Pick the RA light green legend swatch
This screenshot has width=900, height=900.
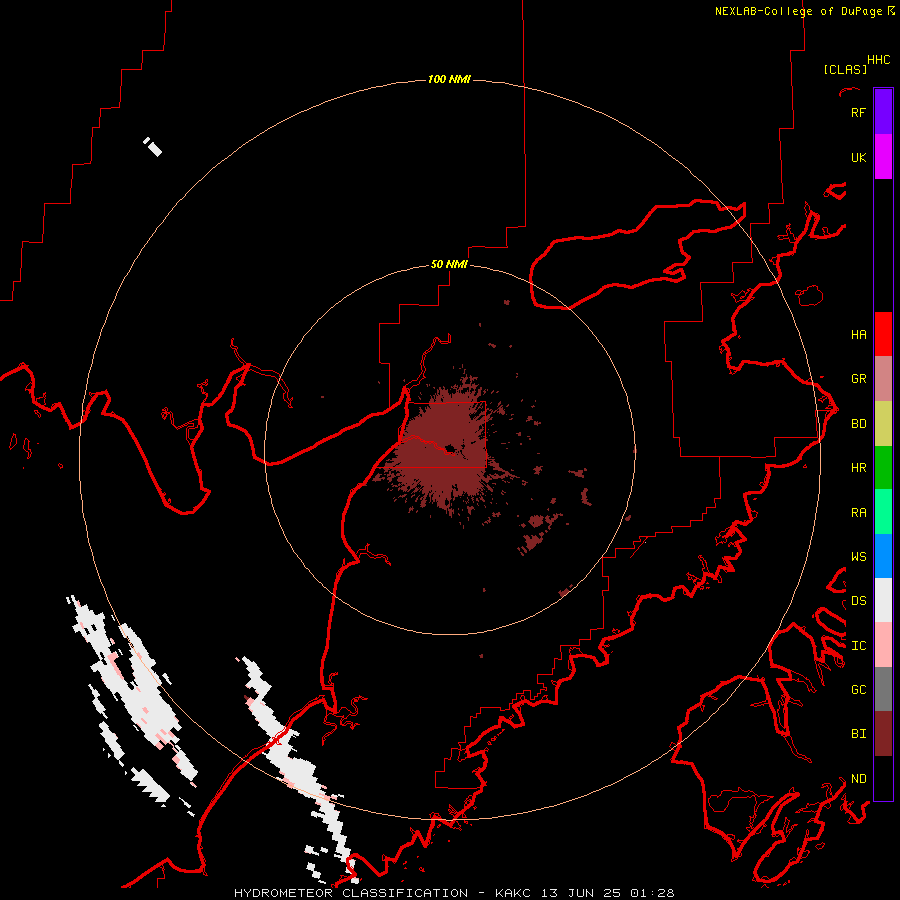pos(883,512)
